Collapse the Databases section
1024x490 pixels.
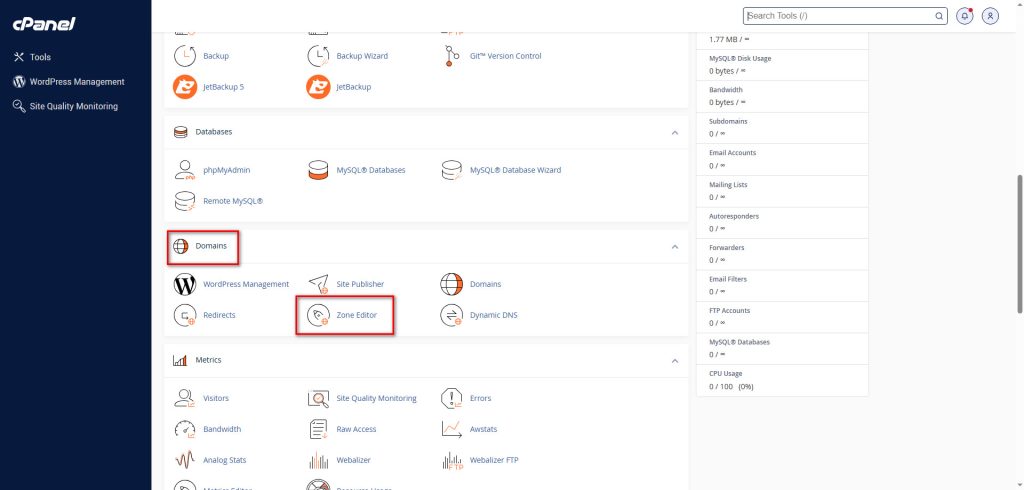[x=674, y=132]
